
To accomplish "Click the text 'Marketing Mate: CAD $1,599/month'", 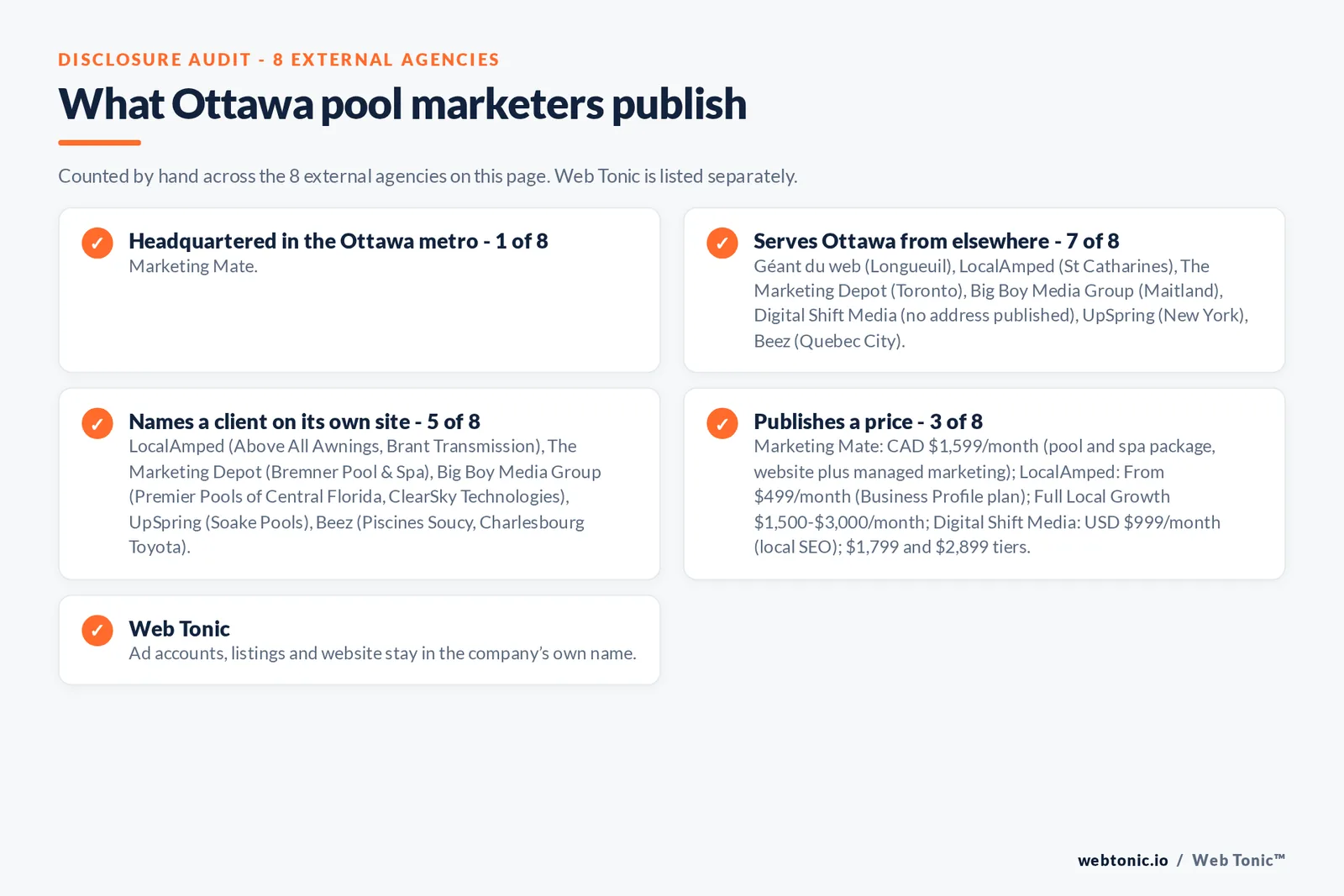I will click(896, 447).
